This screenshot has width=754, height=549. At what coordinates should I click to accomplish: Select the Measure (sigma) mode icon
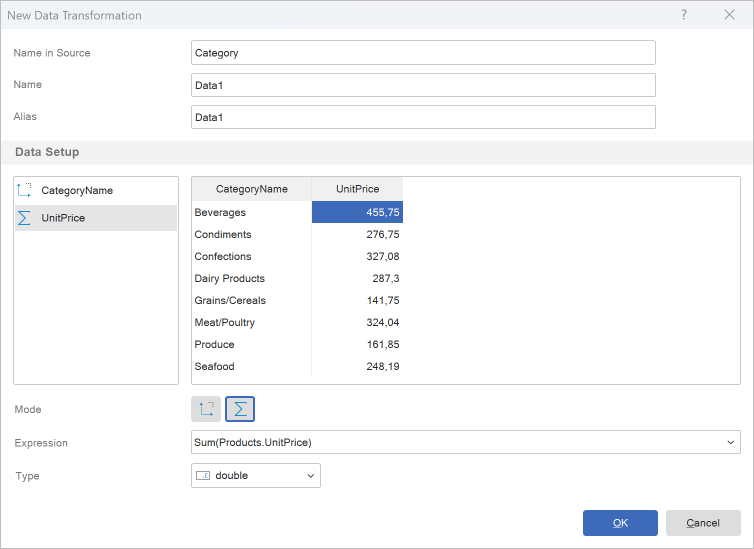pos(240,409)
